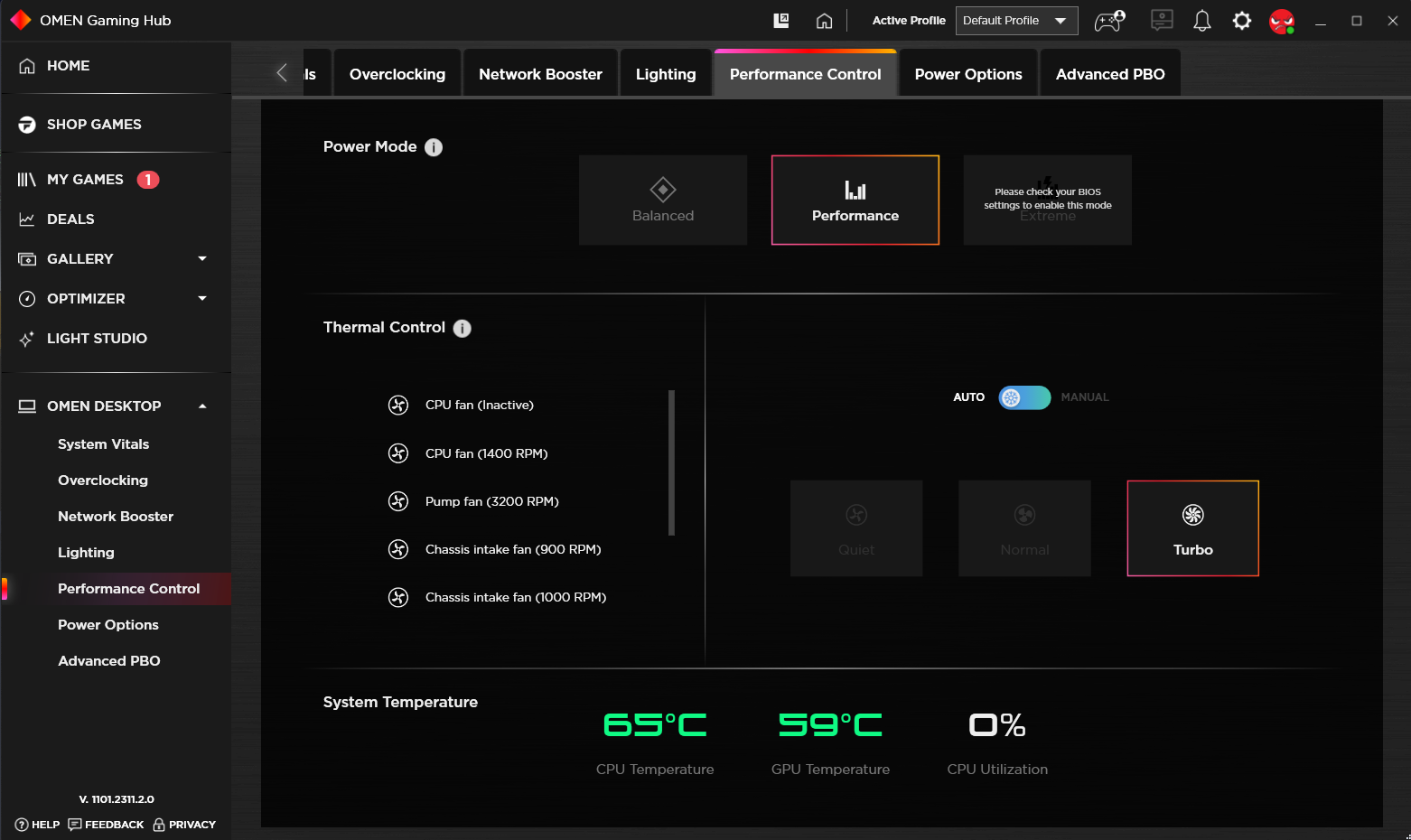The image size is (1411, 840).
Task: Expand the OPTIMIZER sidebar section
Action: click(x=202, y=299)
